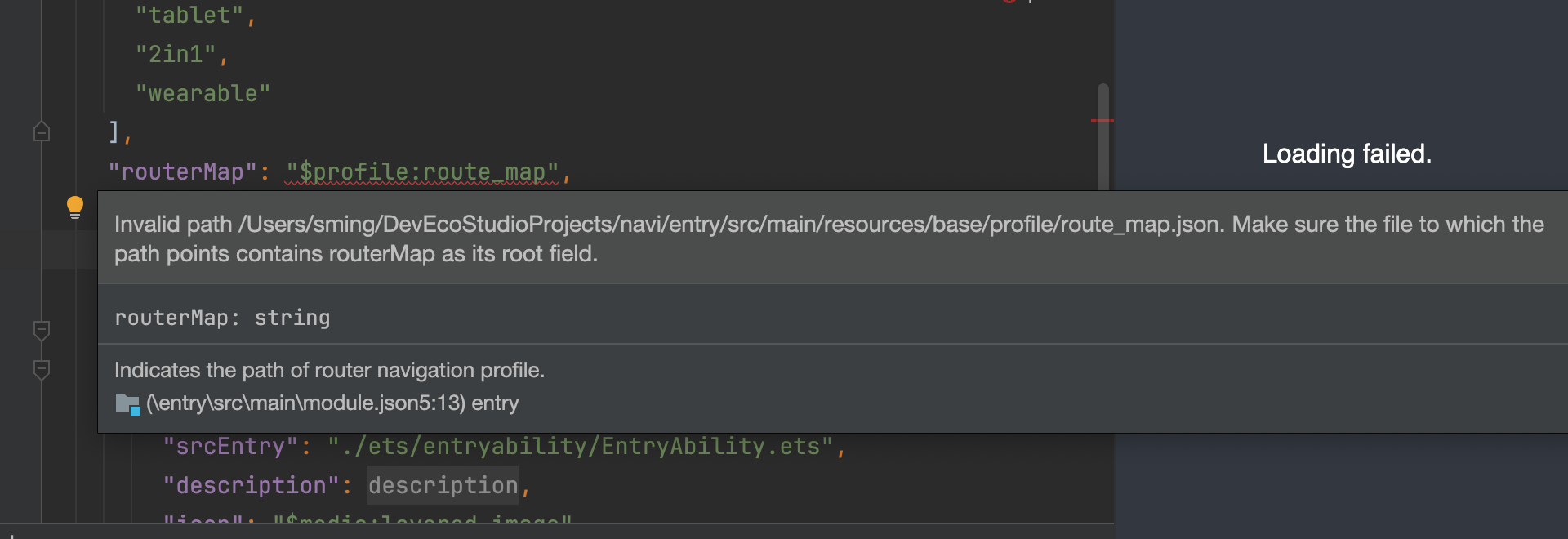
Task: Click the highlighted description value
Action: 443,486
